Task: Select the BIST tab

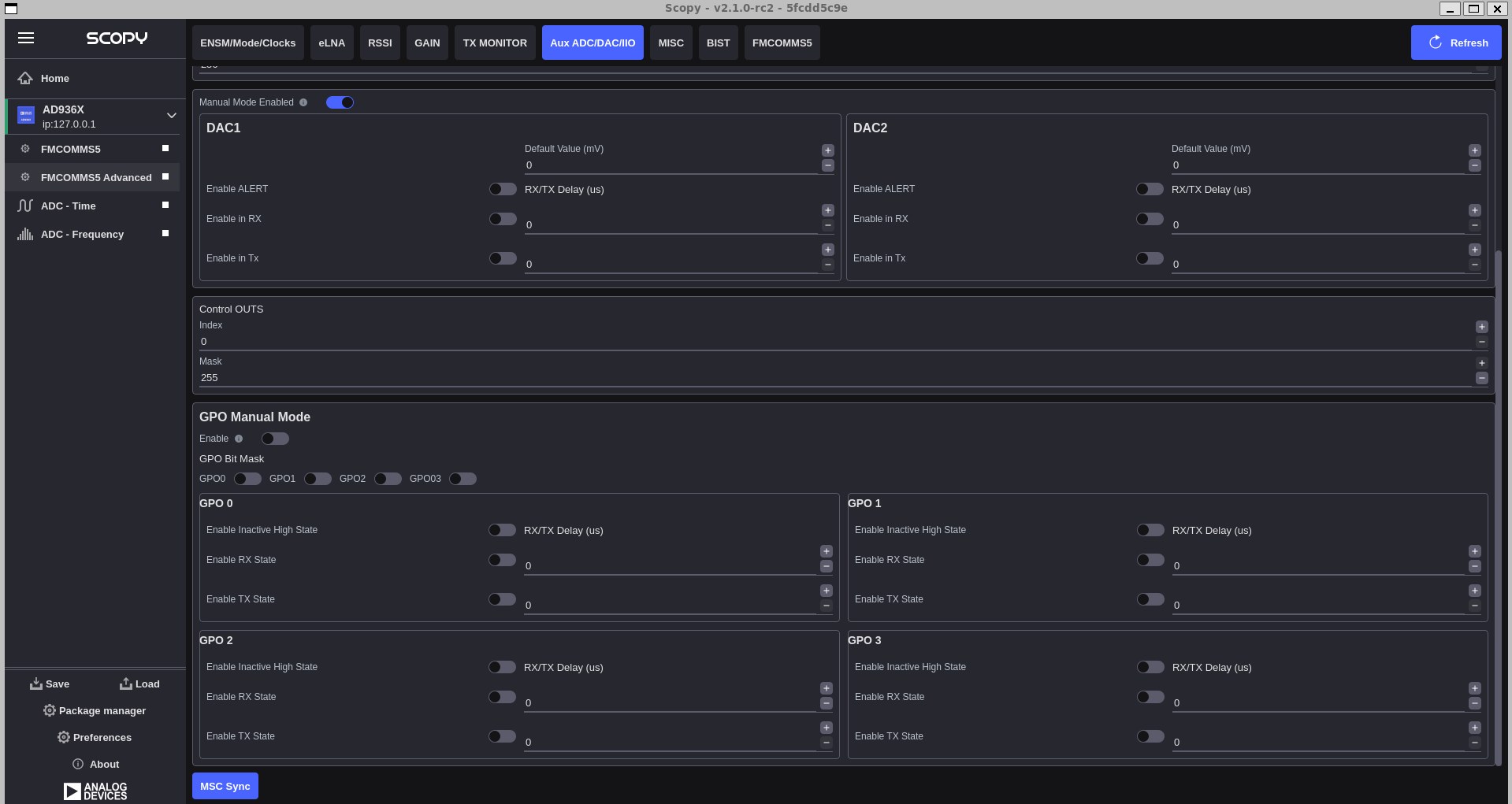Action: point(718,43)
